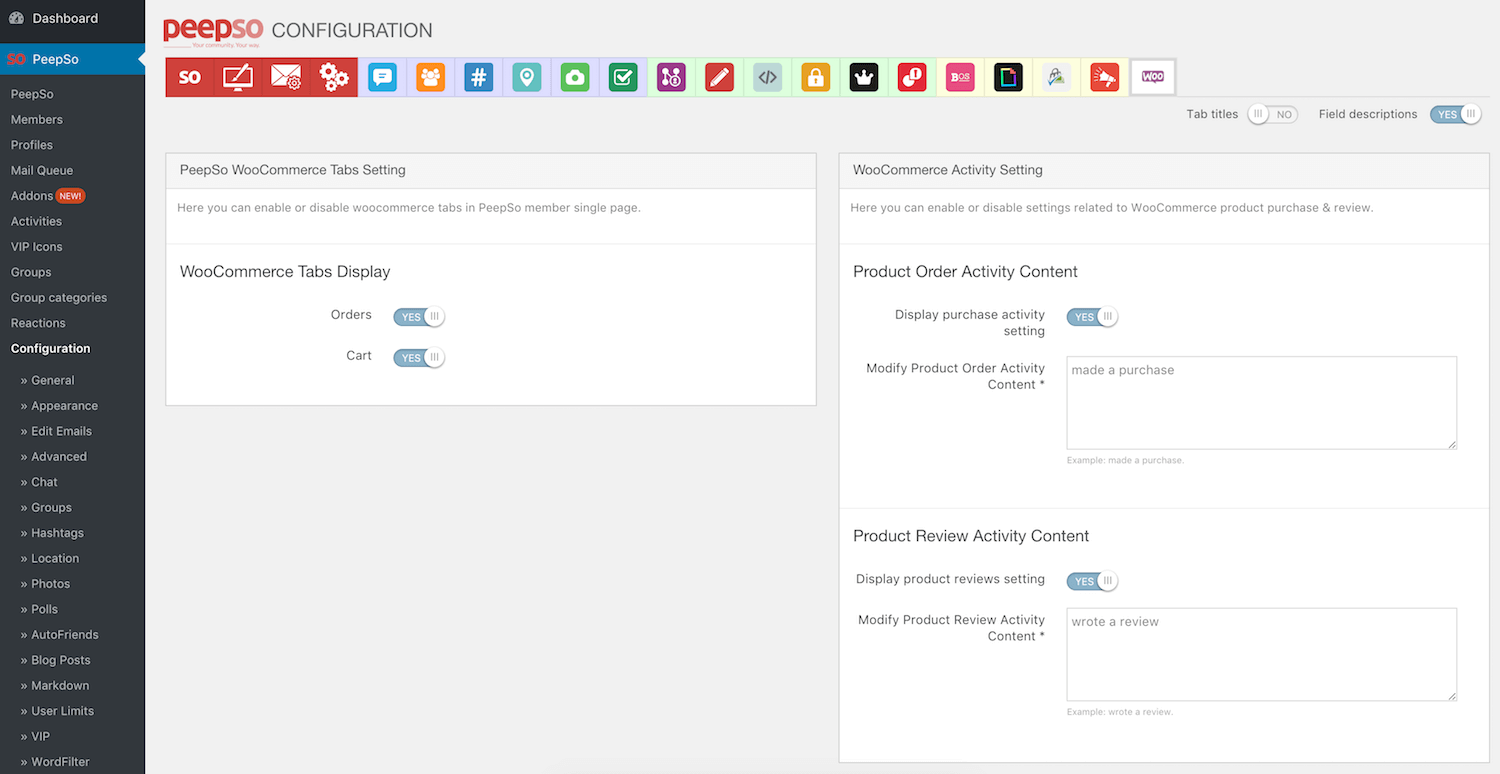Open the Markdown code brackets icon tab
This screenshot has height=774, width=1500.
[x=767, y=77]
